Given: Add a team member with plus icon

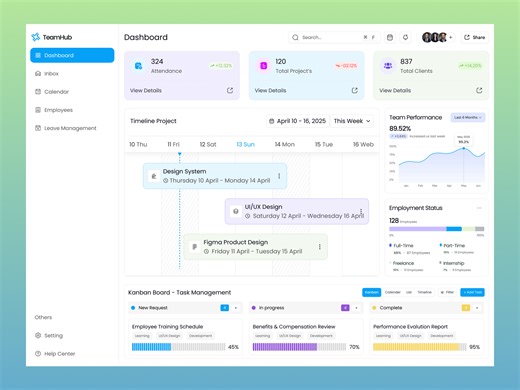Looking at the screenshot, I should point(451,37).
